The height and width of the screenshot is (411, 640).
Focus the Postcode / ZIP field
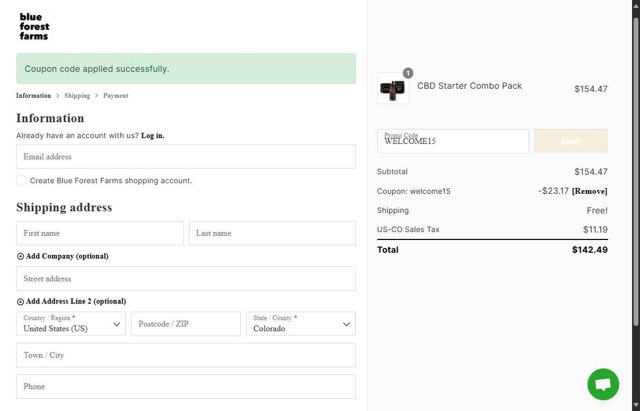(x=186, y=324)
